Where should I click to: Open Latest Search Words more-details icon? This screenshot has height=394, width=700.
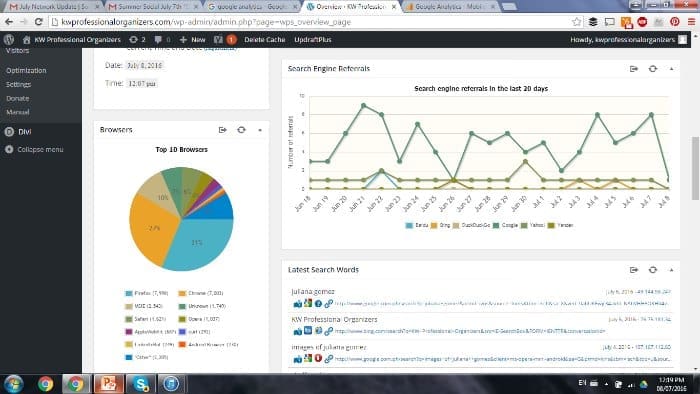pyautogui.click(x=634, y=270)
